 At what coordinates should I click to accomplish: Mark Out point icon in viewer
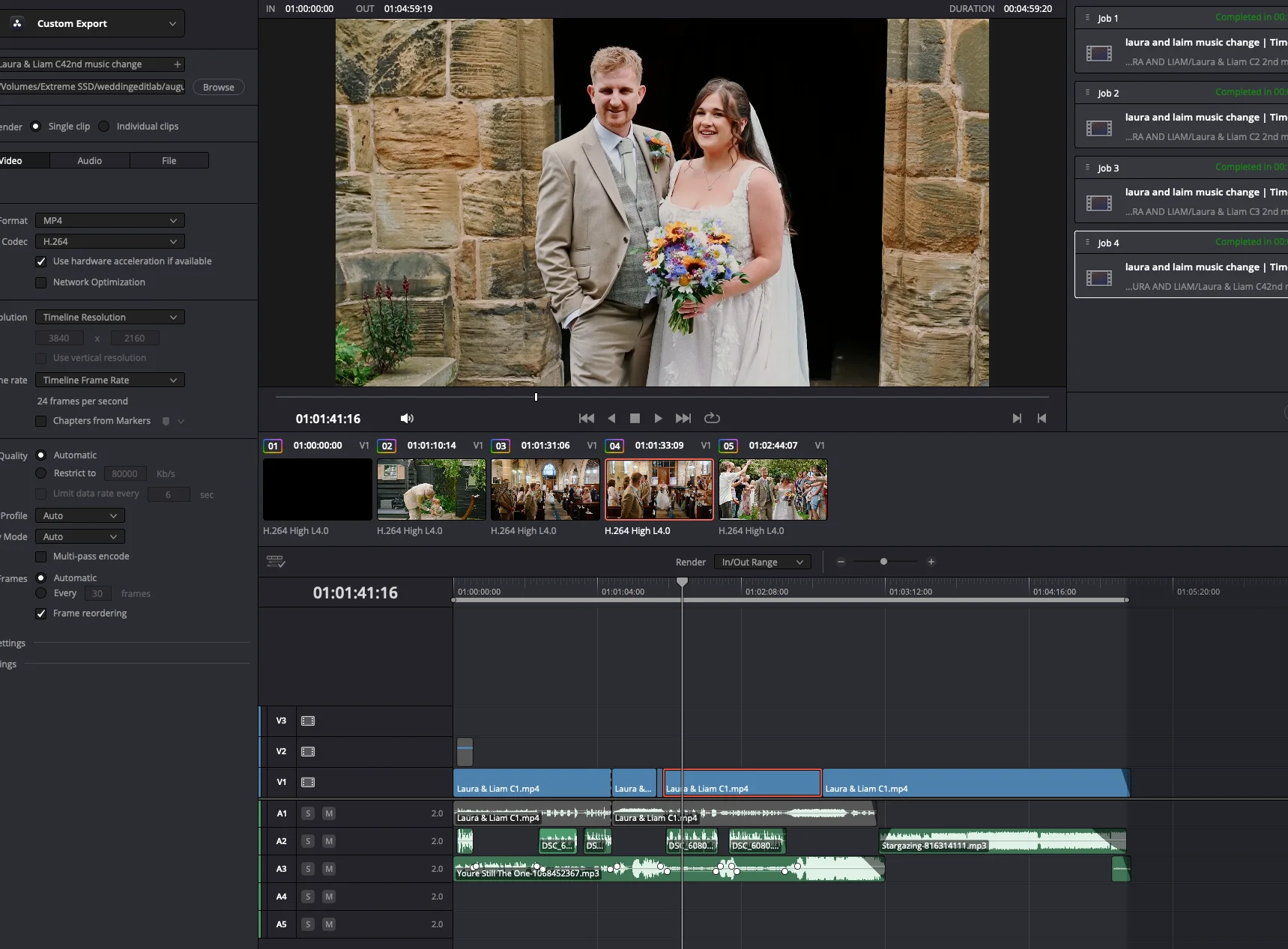tap(1041, 419)
